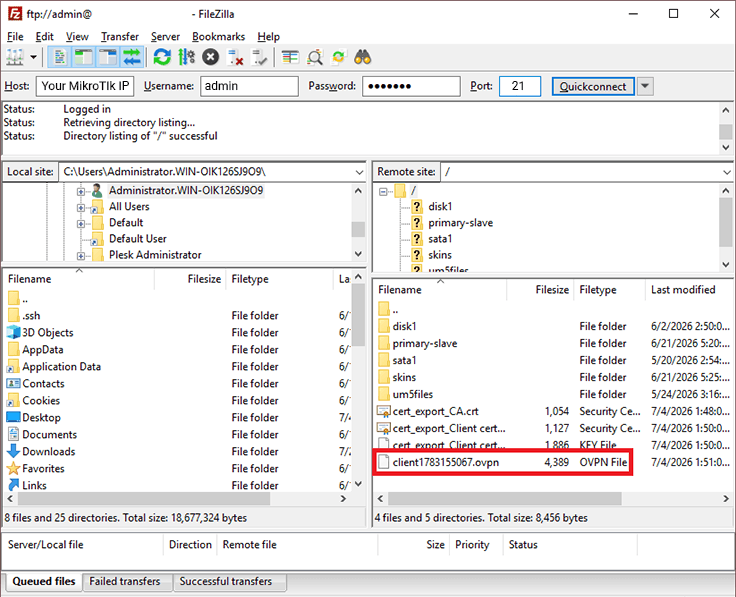Expand All Users tree node

click(81, 207)
